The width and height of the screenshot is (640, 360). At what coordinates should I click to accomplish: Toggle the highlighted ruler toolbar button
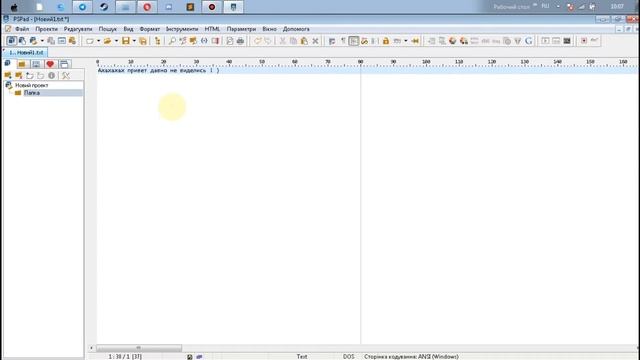pyautogui.click(x=353, y=41)
